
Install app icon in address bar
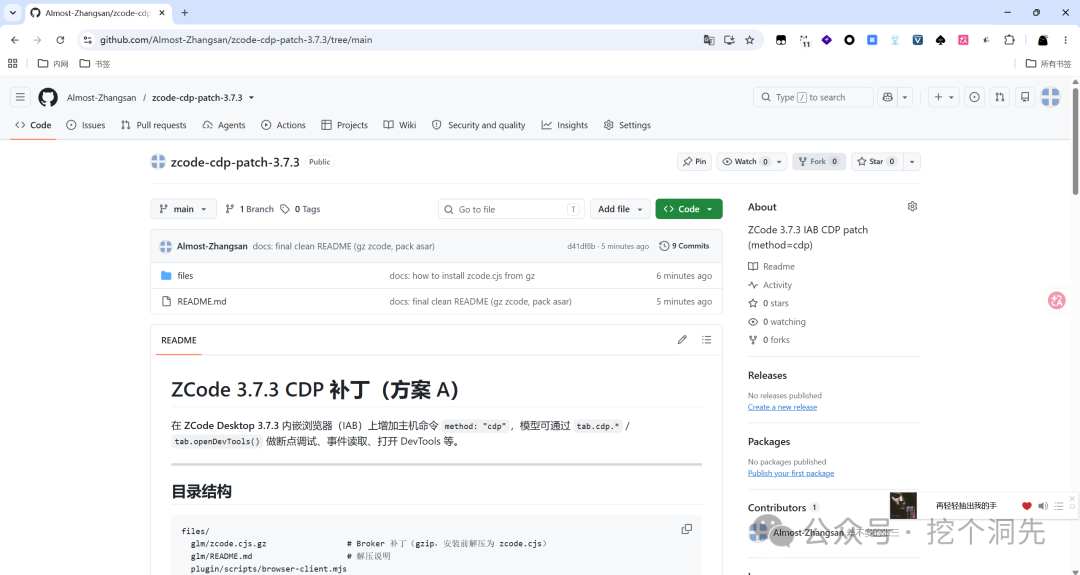tap(729, 40)
